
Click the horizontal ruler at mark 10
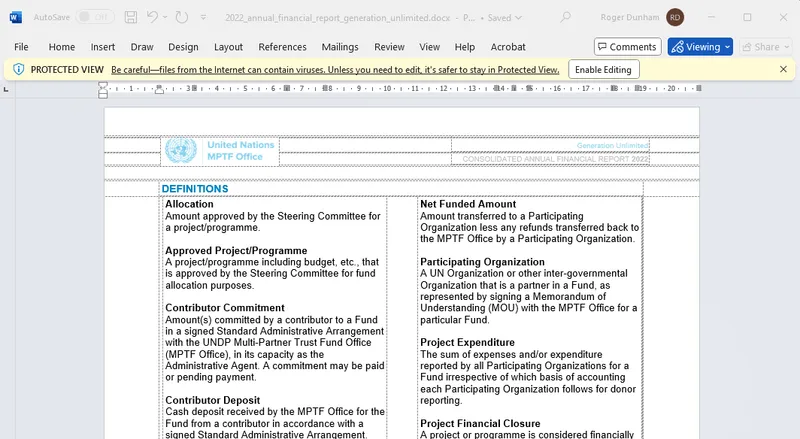point(387,89)
